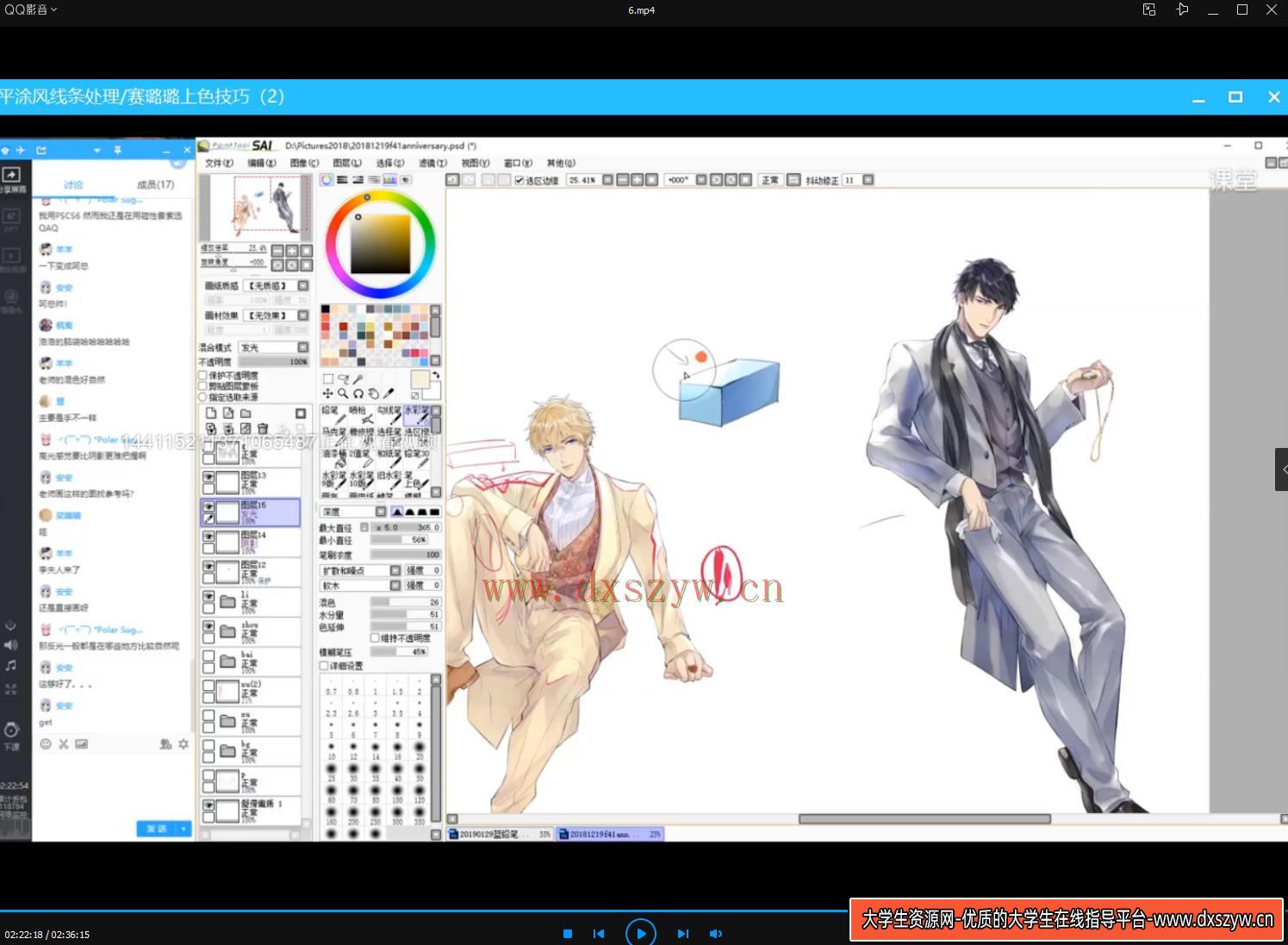Adjust the 不透明度 opacity slider
Screen dimensions: 1288x945
click(273, 362)
